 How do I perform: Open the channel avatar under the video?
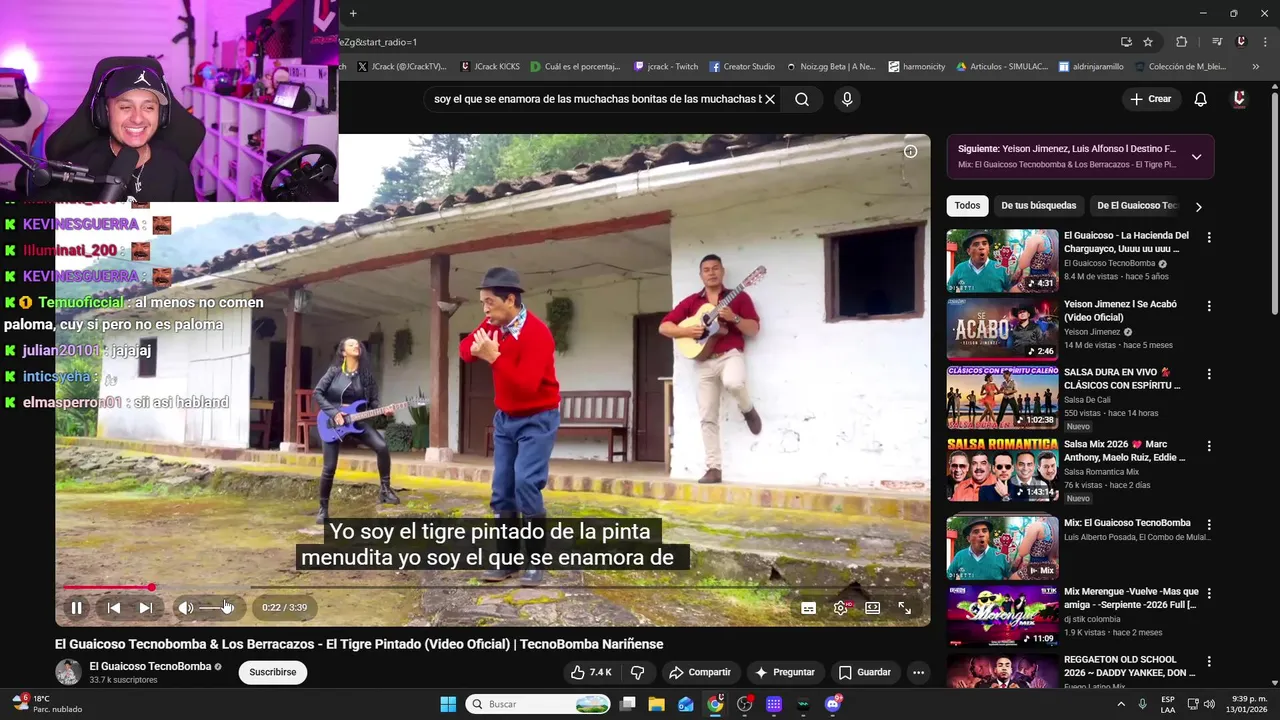tap(68, 672)
